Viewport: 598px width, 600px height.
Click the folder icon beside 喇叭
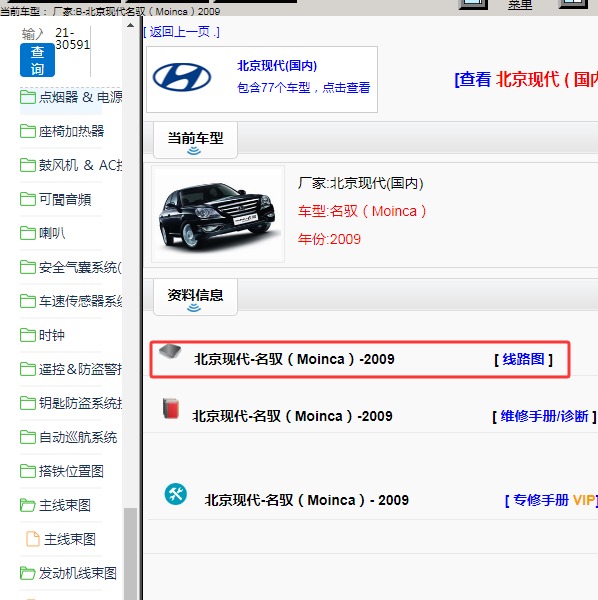(28, 233)
